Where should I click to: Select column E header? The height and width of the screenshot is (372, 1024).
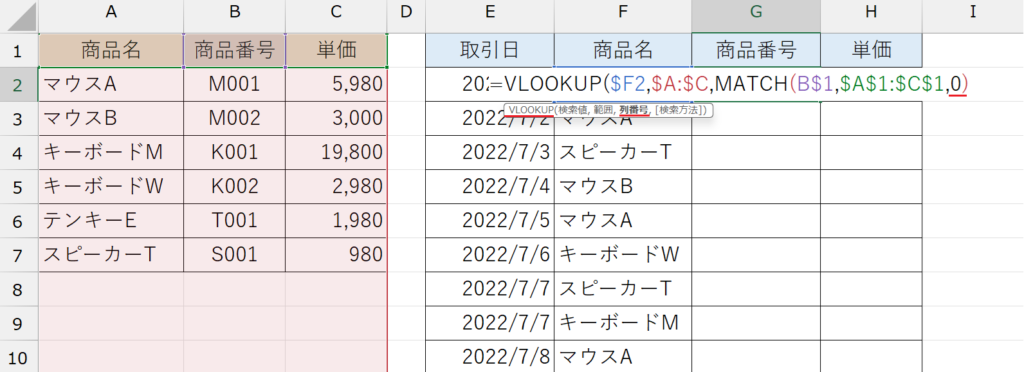click(x=490, y=16)
